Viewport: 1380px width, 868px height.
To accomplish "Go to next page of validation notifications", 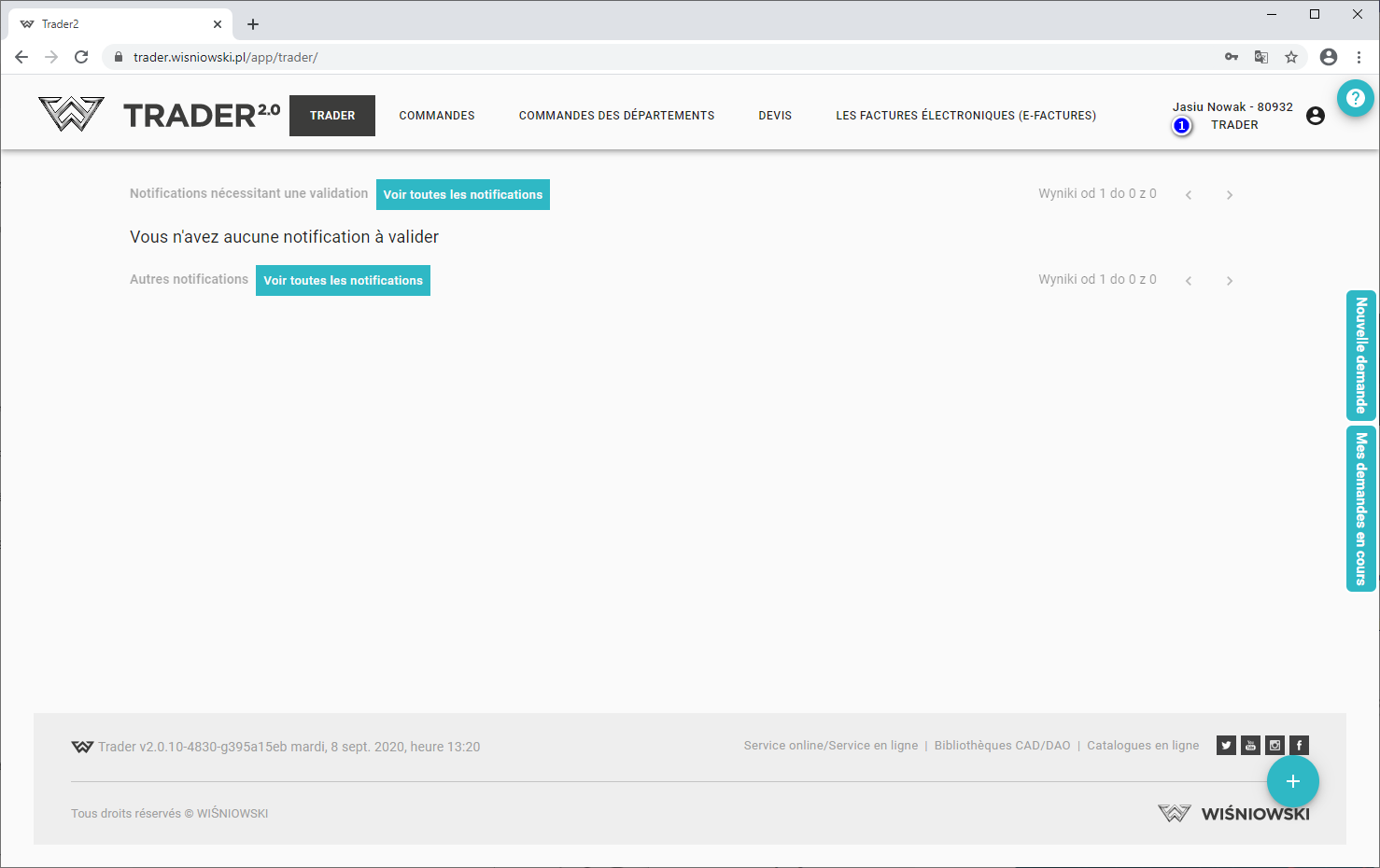I will point(1229,195).
